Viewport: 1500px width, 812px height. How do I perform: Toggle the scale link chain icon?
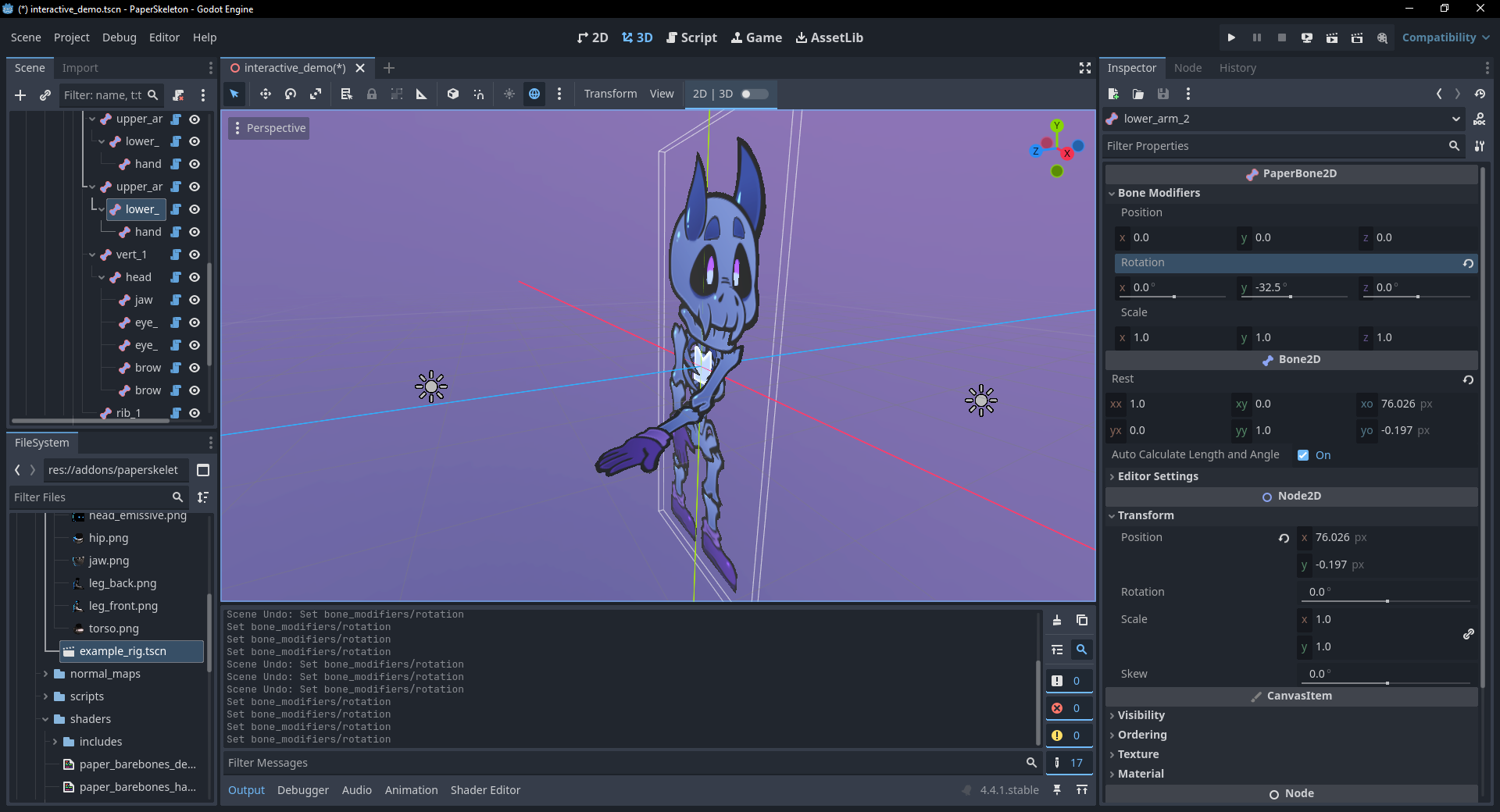click(x=1469, y=634)
